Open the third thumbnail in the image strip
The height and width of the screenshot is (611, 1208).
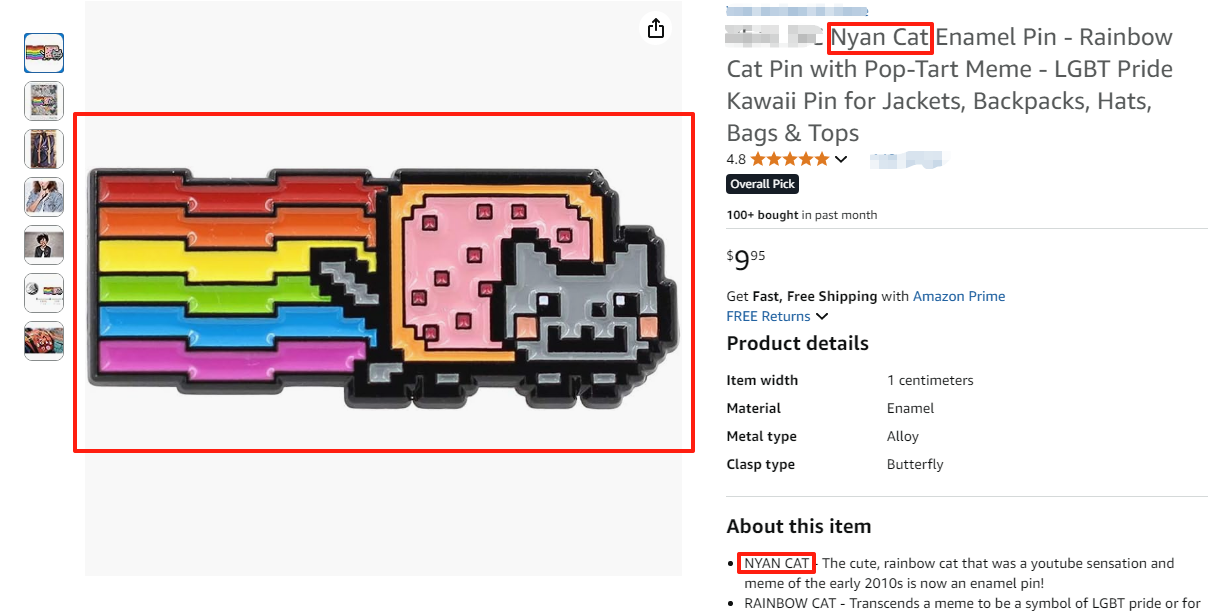point(44,149)
